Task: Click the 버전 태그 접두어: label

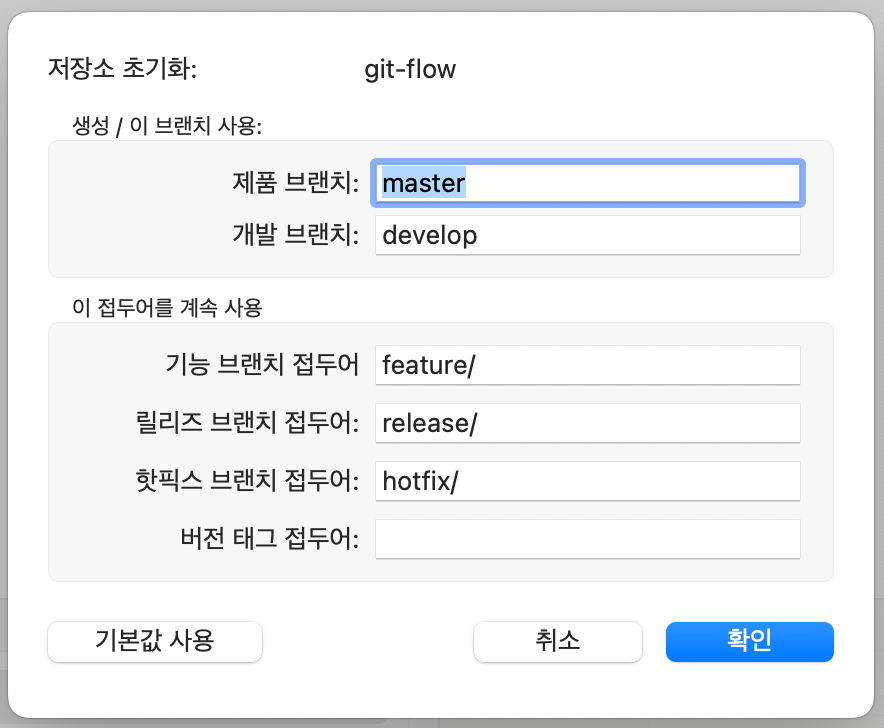Action: coord(270,539)
